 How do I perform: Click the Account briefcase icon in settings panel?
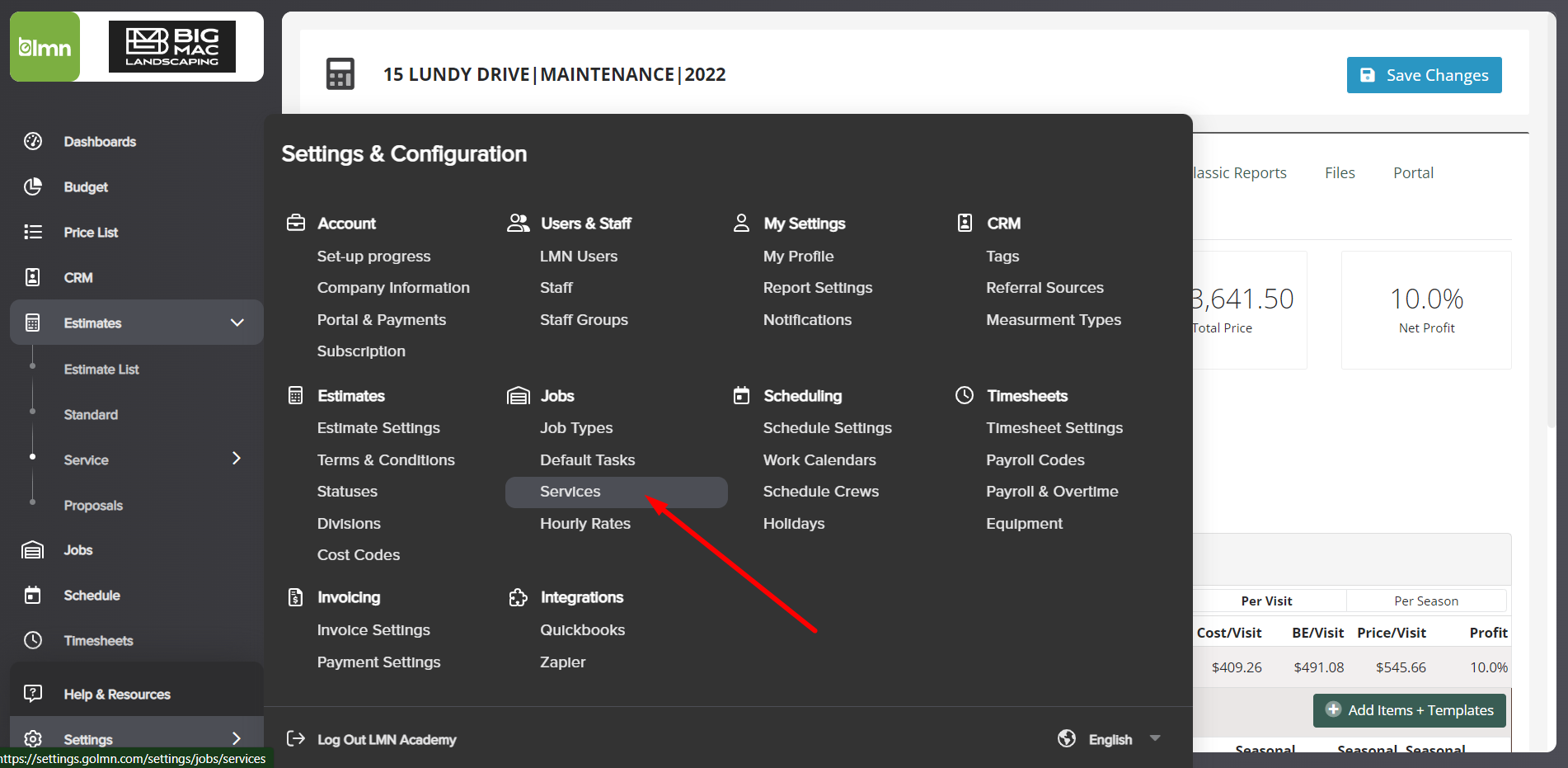coord(296,223)
